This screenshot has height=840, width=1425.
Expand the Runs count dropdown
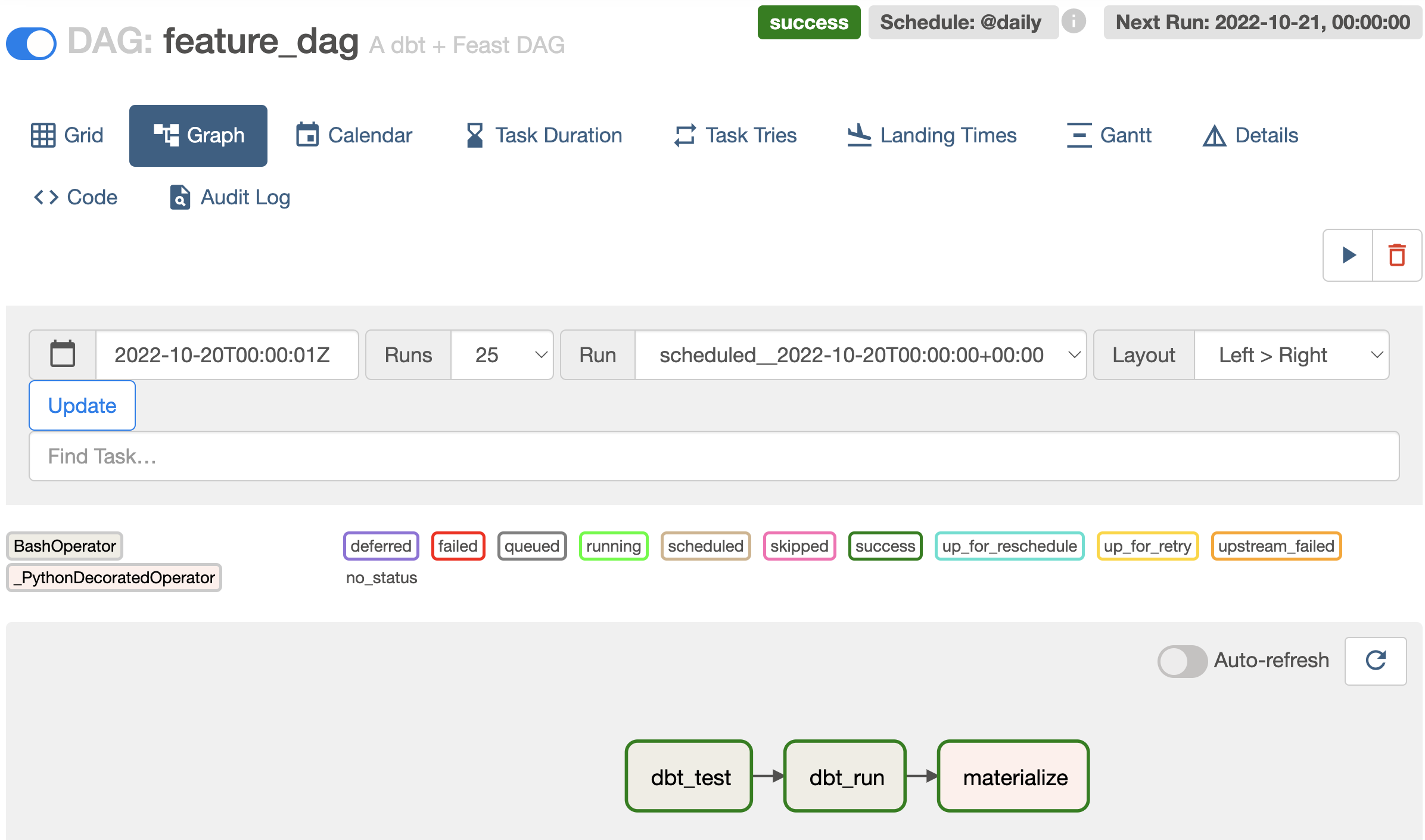click(502, 354)
